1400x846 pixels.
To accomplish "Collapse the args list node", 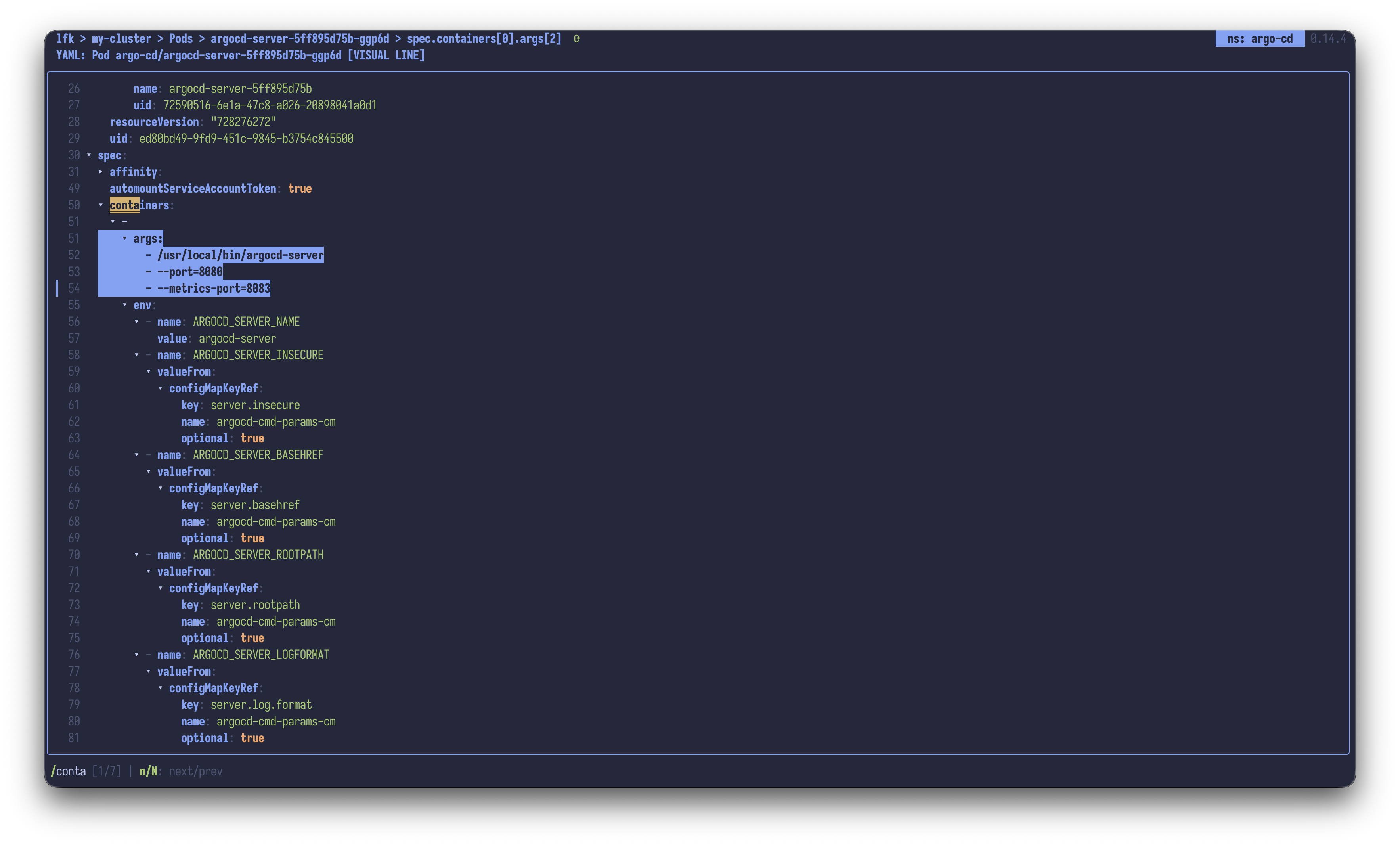I will coord(125,239).
